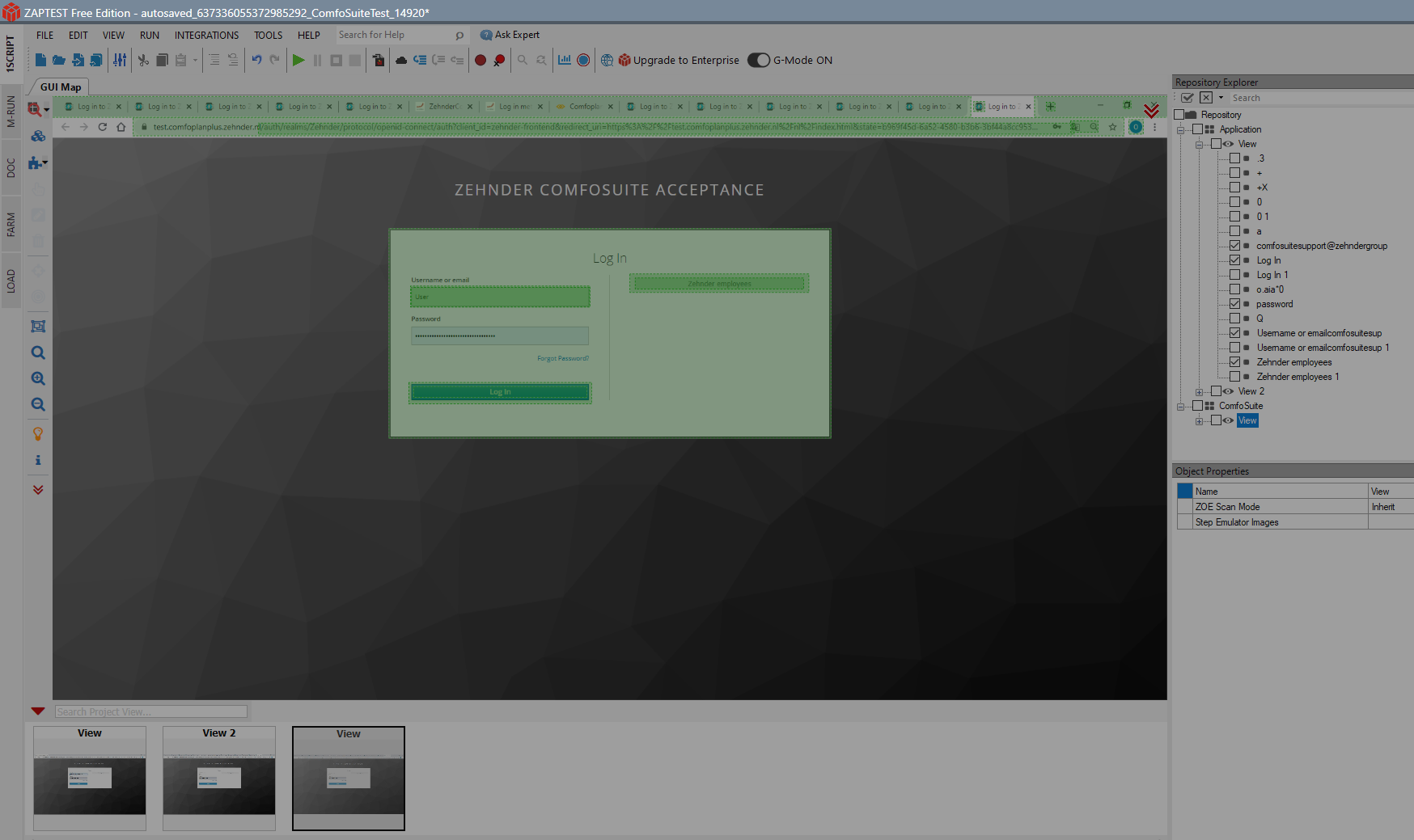Uncheck the password object checkbox

click(1234, 304)
